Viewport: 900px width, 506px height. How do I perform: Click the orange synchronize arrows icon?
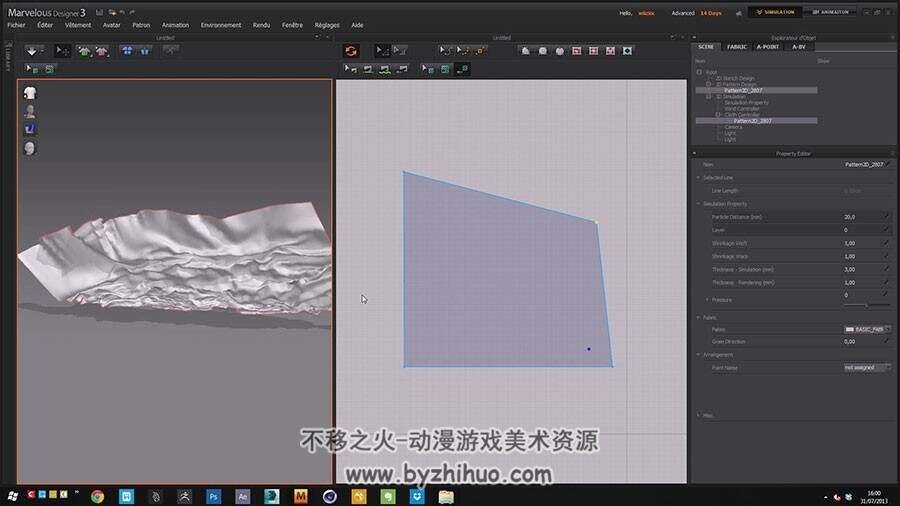point(351,51)
